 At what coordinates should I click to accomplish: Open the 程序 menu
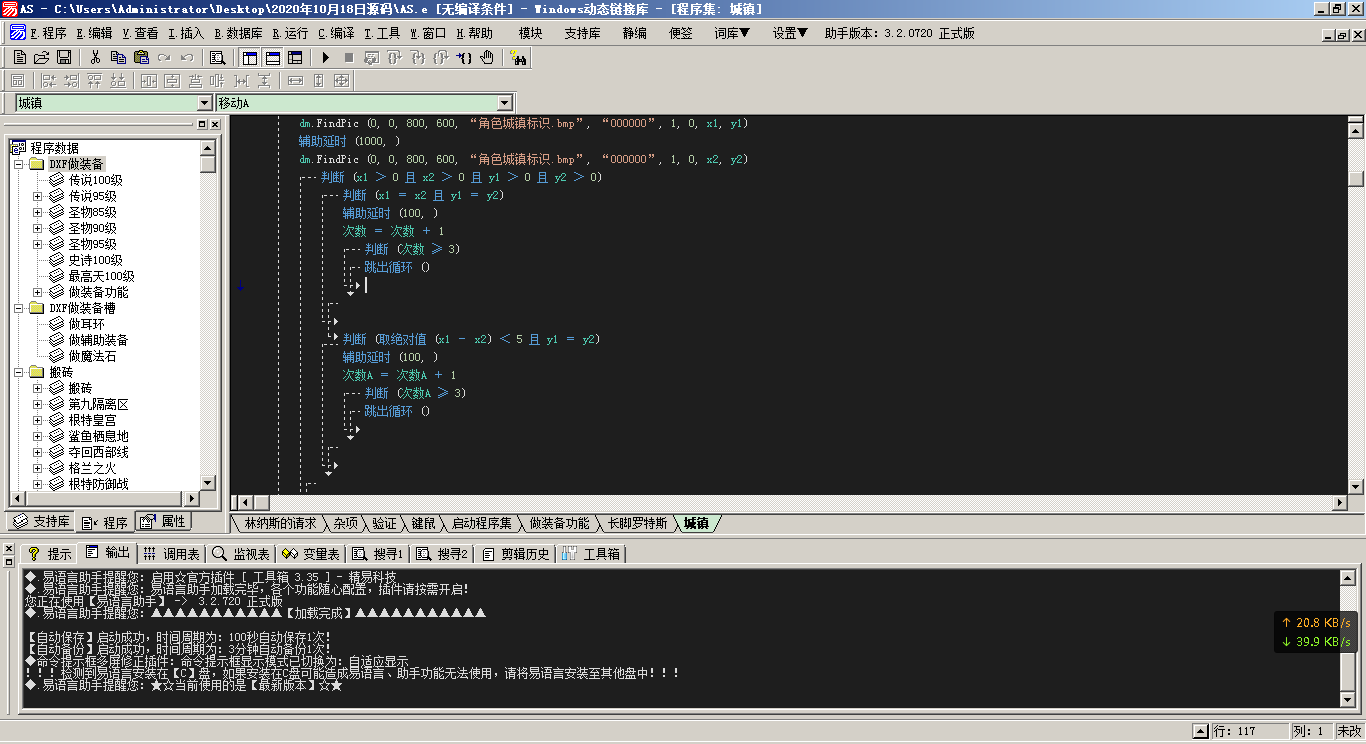click(x=48, y=33)
